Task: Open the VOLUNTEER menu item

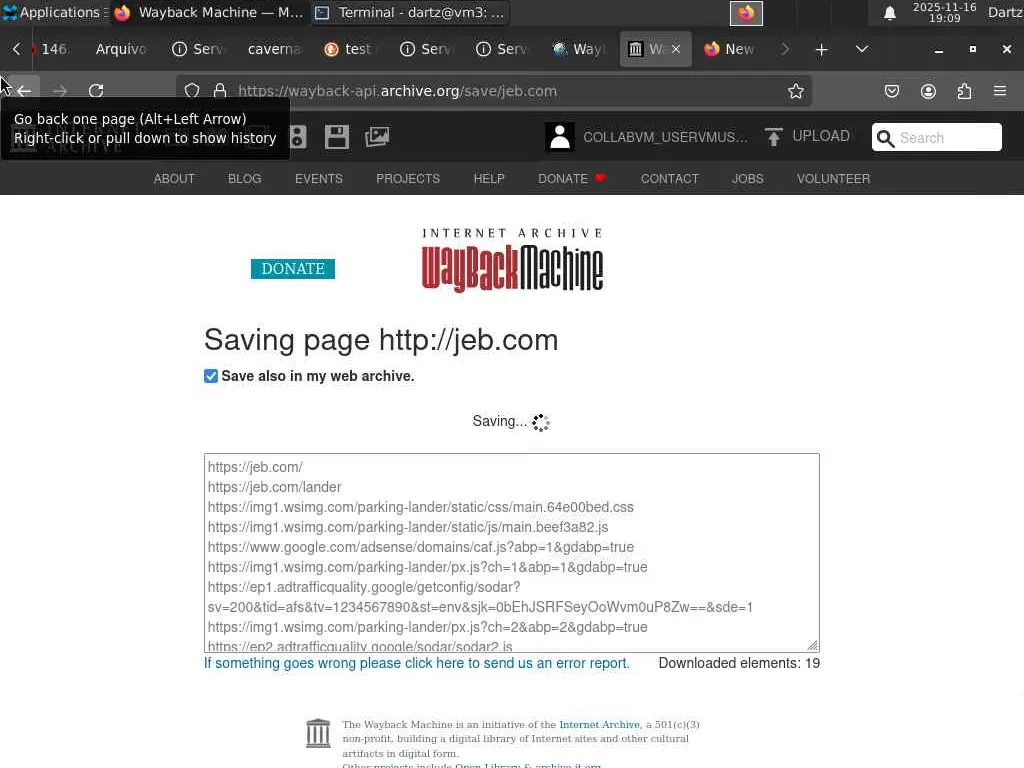Action: pos(833,179)
